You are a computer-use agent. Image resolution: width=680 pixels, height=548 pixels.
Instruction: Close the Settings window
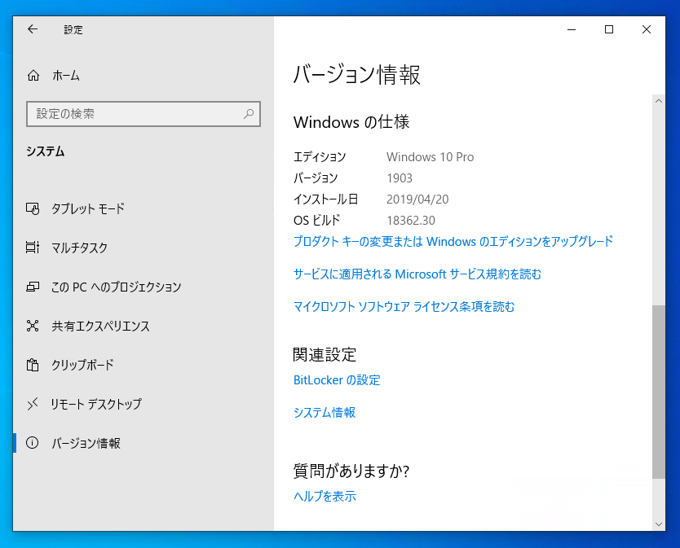click(646, 29)
